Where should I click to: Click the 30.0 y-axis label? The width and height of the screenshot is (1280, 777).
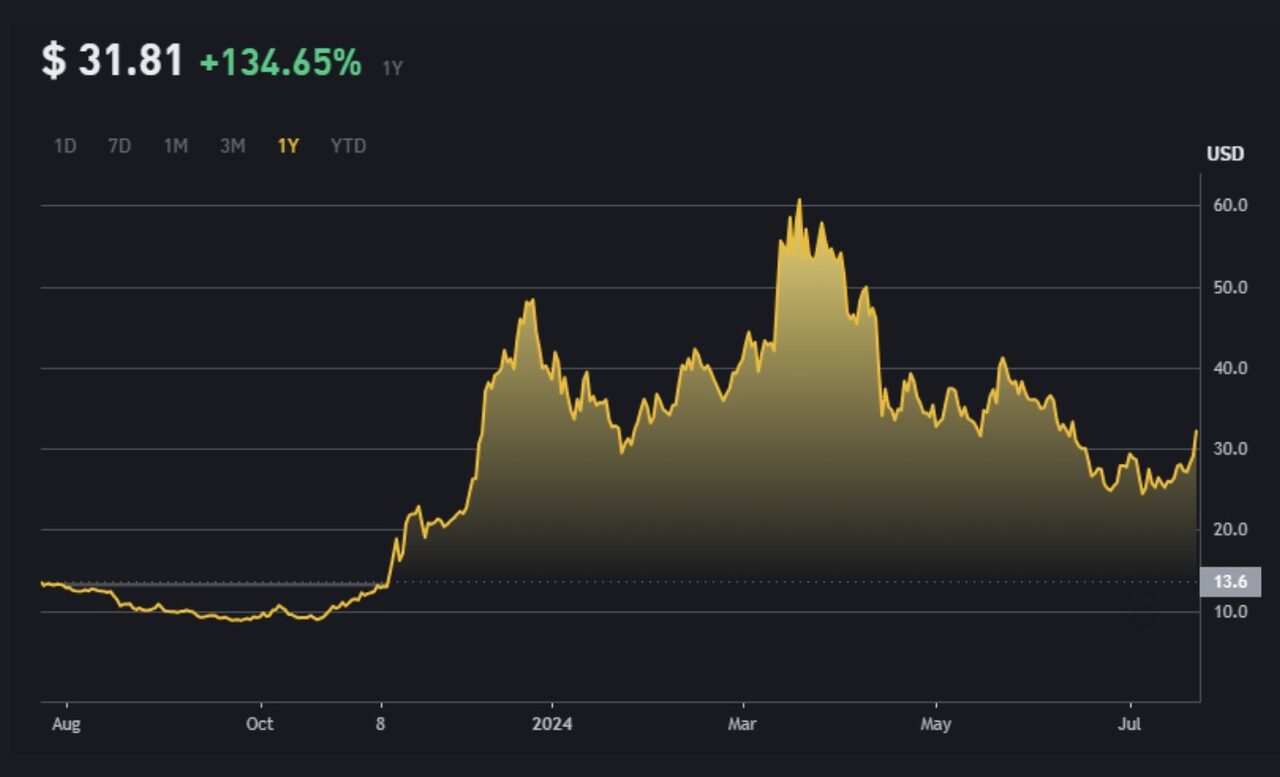(1229, 449)
